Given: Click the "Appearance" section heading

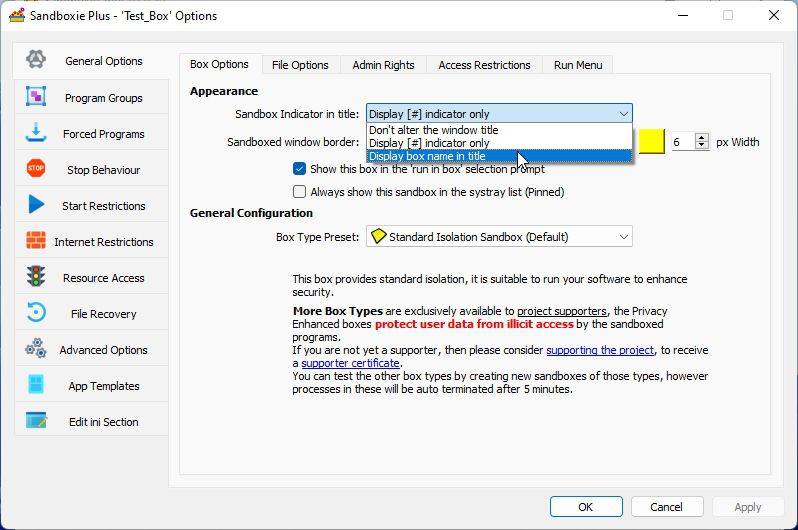Looking at the screenshot, I should [224, 91].
